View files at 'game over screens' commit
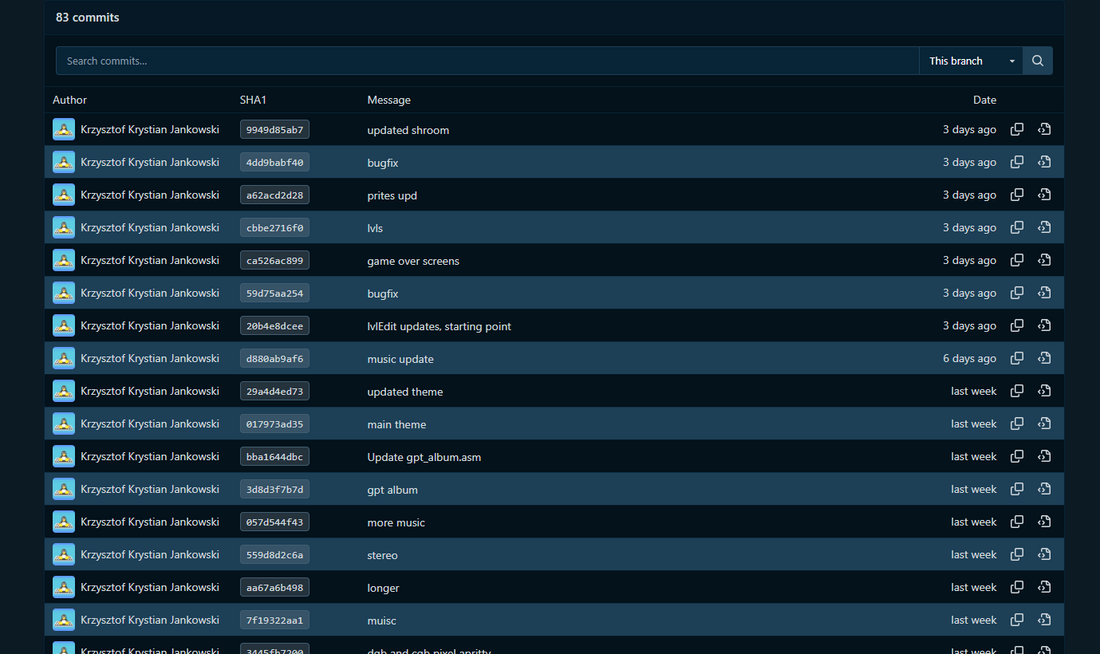The image size is (1100, 654). 1045,260
